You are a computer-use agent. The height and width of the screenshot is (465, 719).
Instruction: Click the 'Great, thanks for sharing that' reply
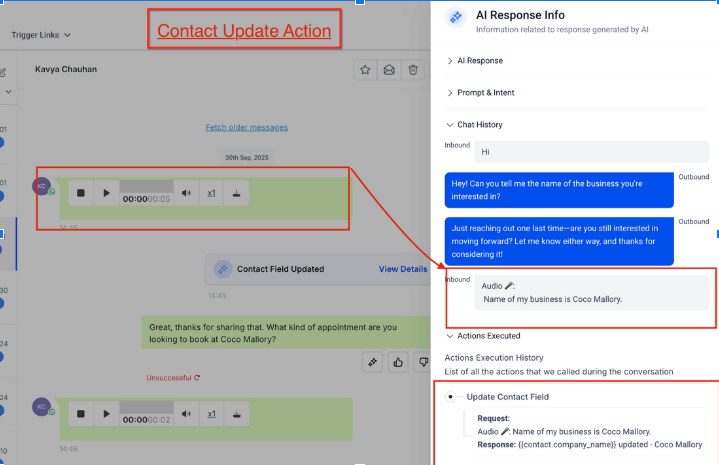pyautogui.click(x=286, y=332)
